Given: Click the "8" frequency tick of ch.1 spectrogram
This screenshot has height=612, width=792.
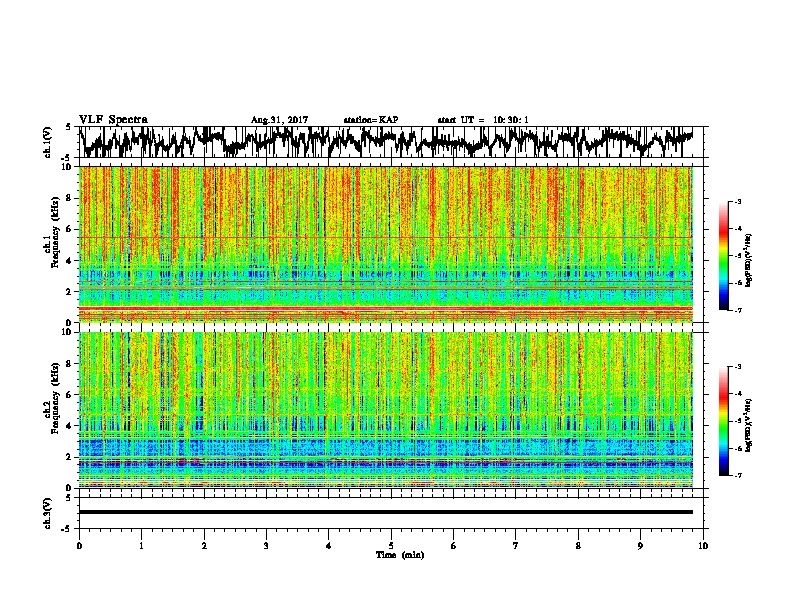Looking at the screenshot, I should (x=71, y=198).
